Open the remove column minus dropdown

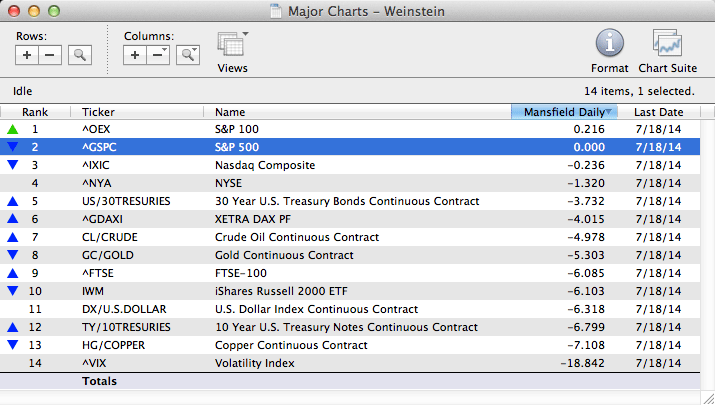click(x=159, y=55)
